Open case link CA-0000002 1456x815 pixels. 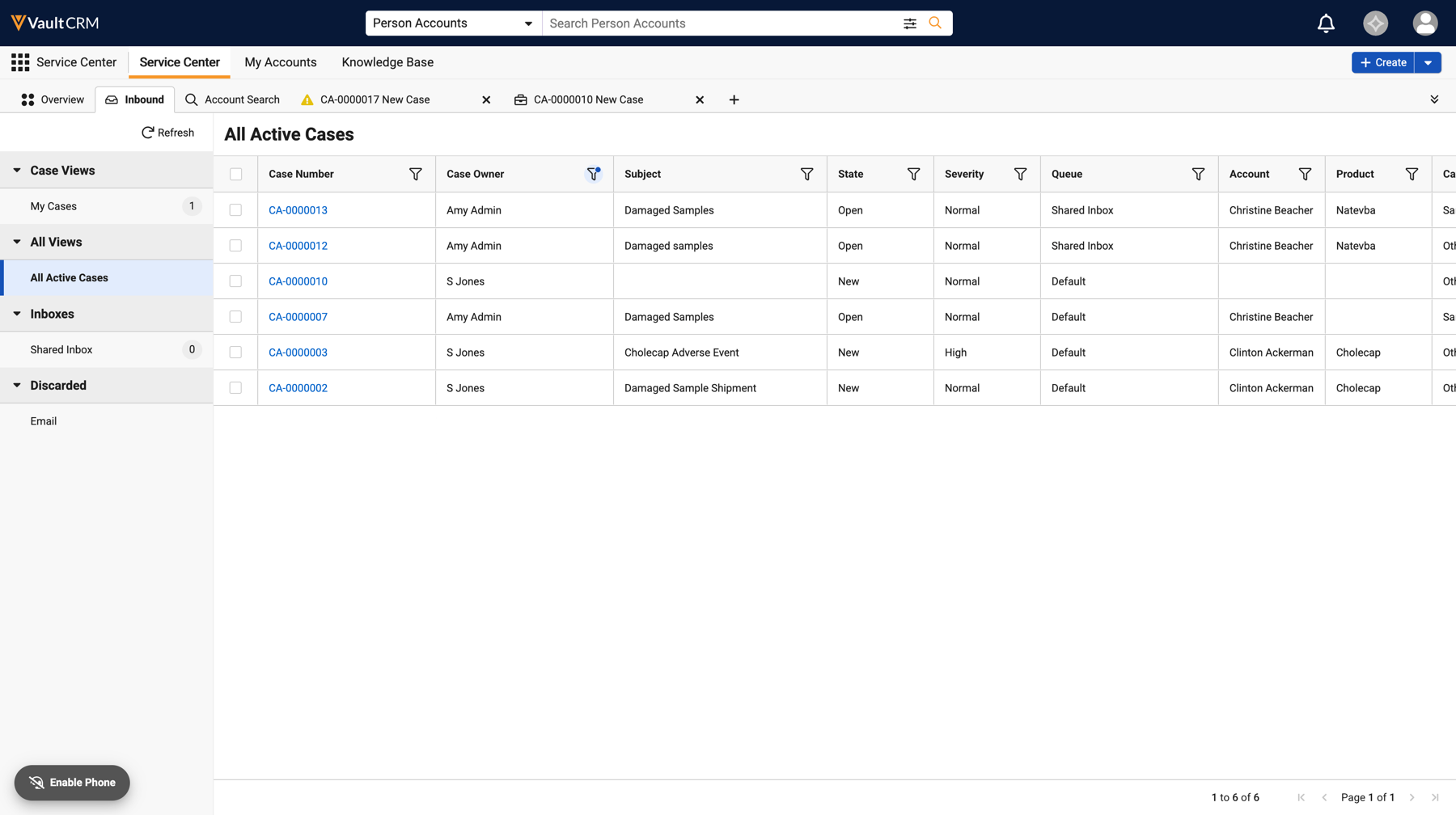tap(298, 388)
